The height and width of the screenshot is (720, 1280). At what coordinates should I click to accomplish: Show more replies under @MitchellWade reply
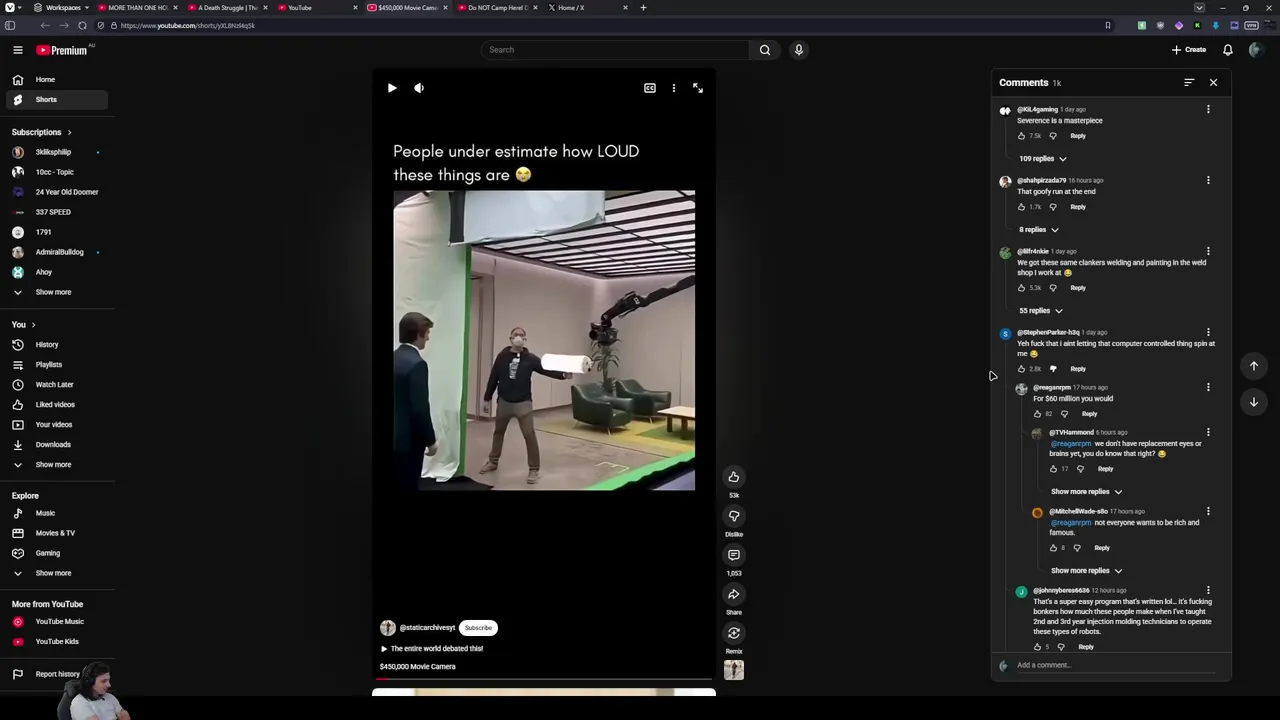(1086, 571)
